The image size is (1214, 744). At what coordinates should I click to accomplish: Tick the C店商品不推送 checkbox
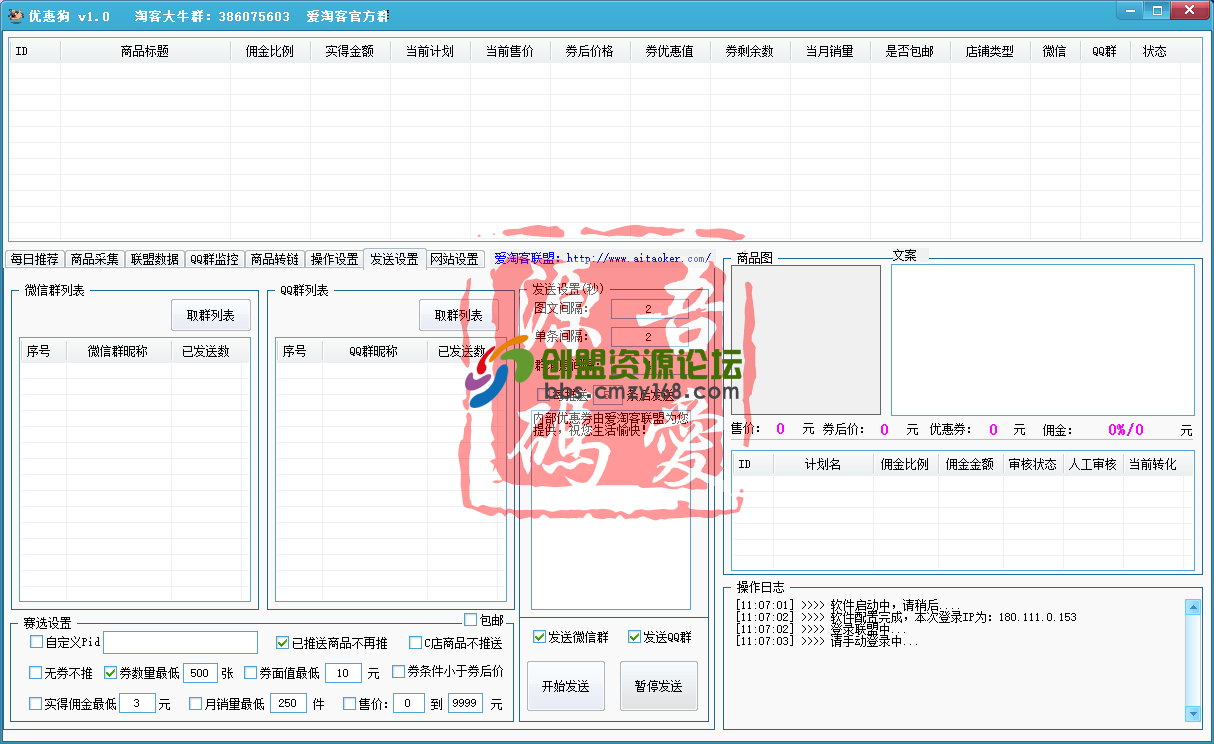click(415, 643)
